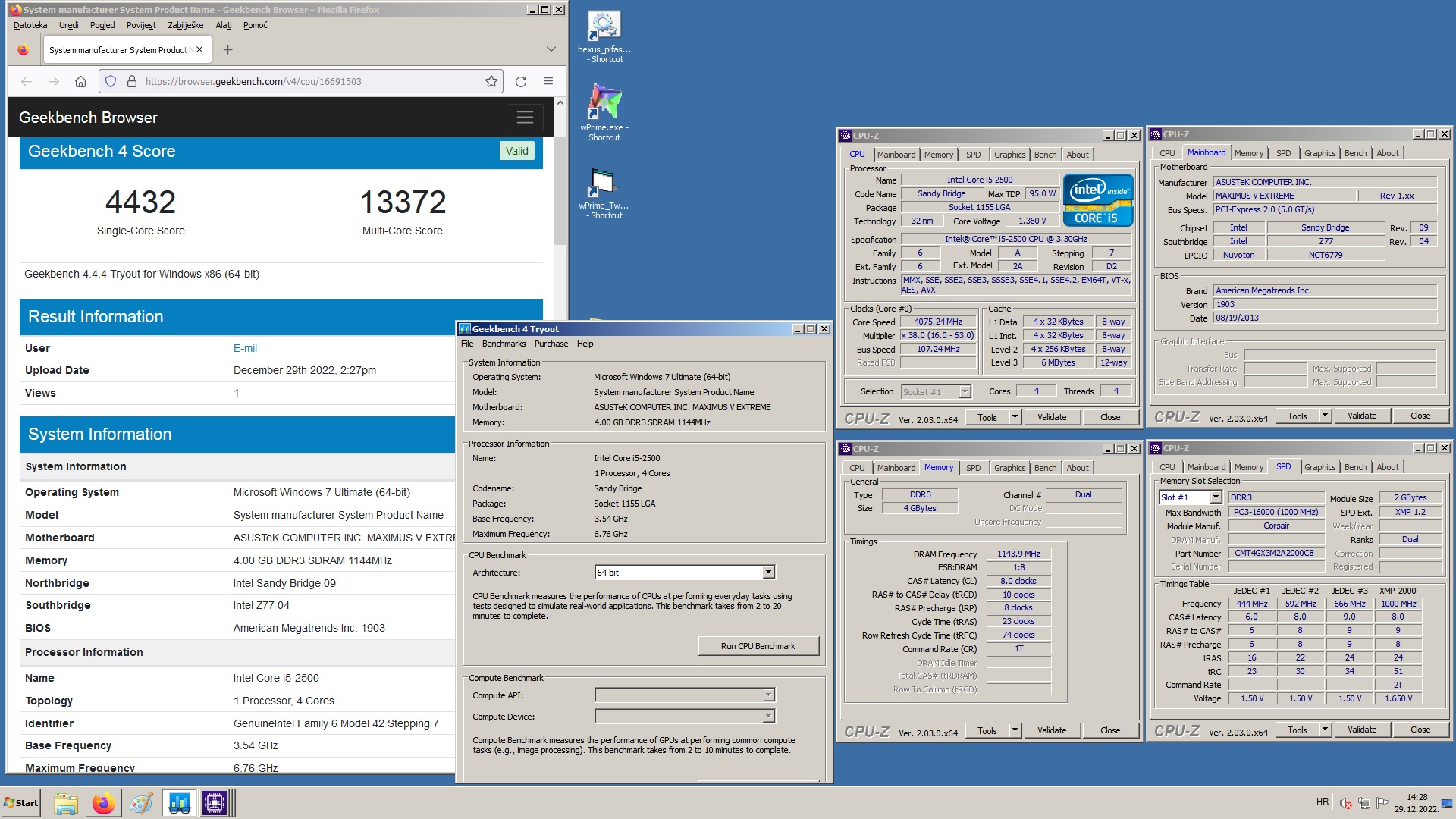Go forward in Firefox

[53, 81]
